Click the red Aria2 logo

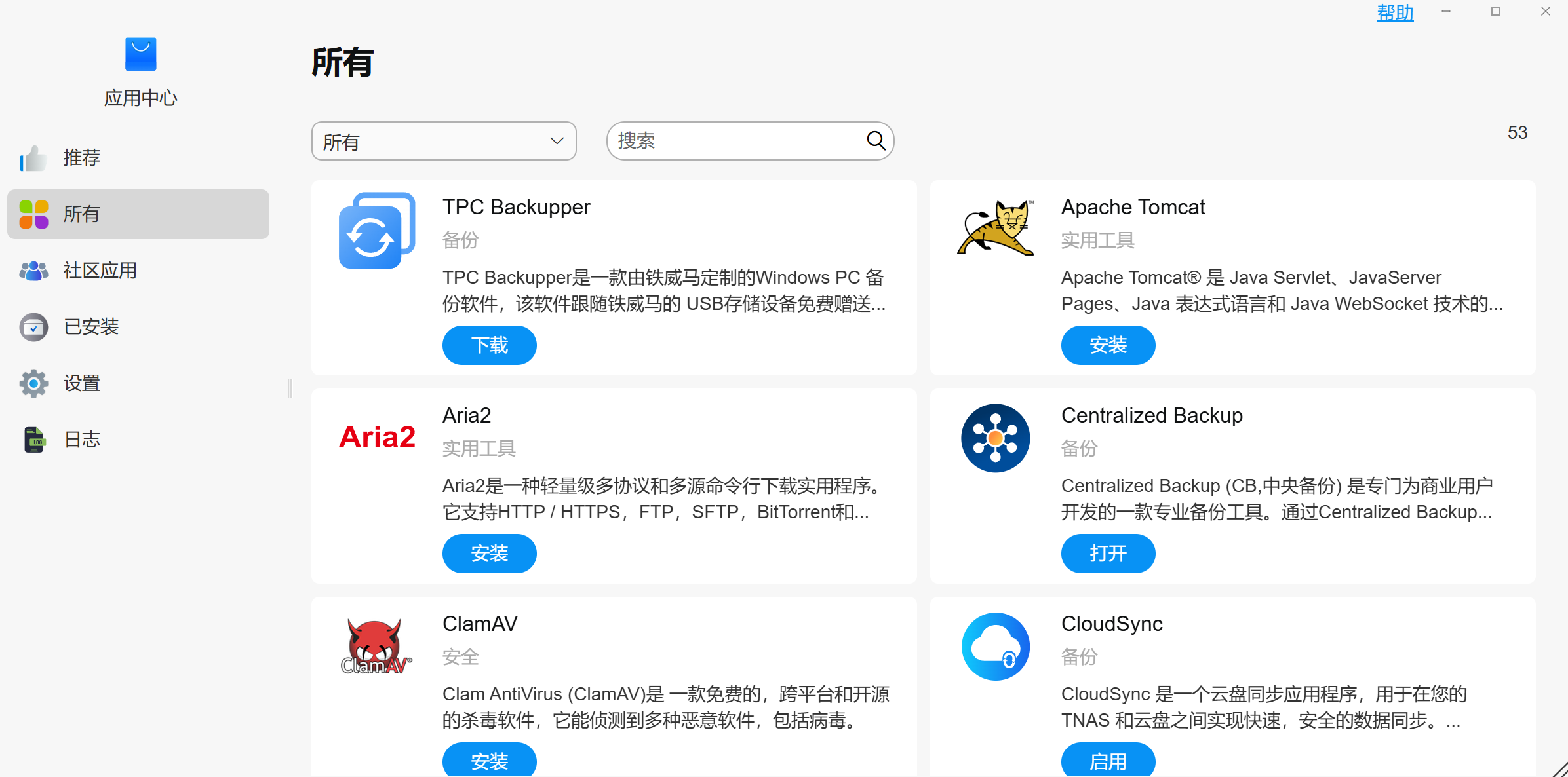click(377, 437)
